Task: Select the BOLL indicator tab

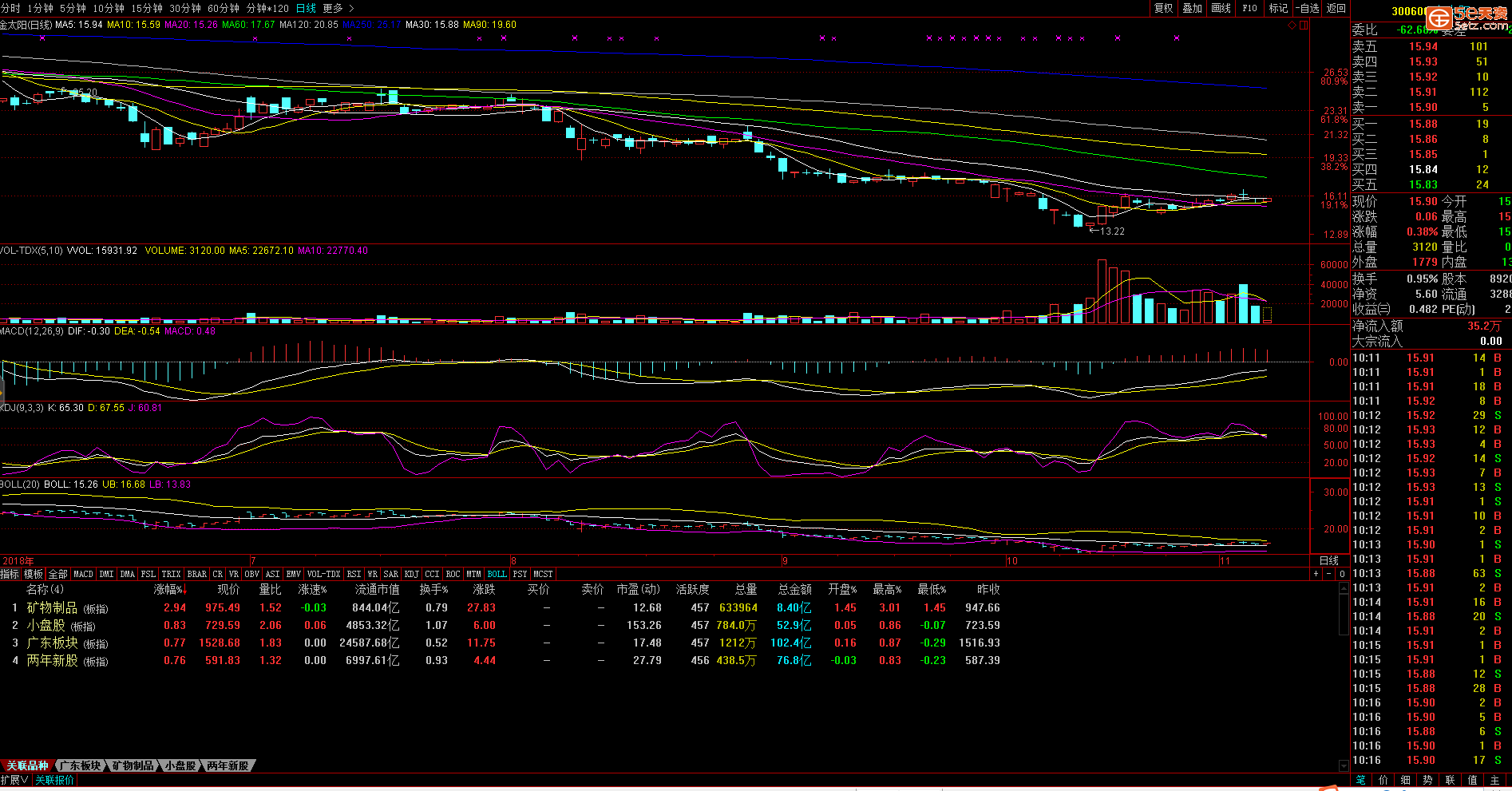Action: (497, 574)
